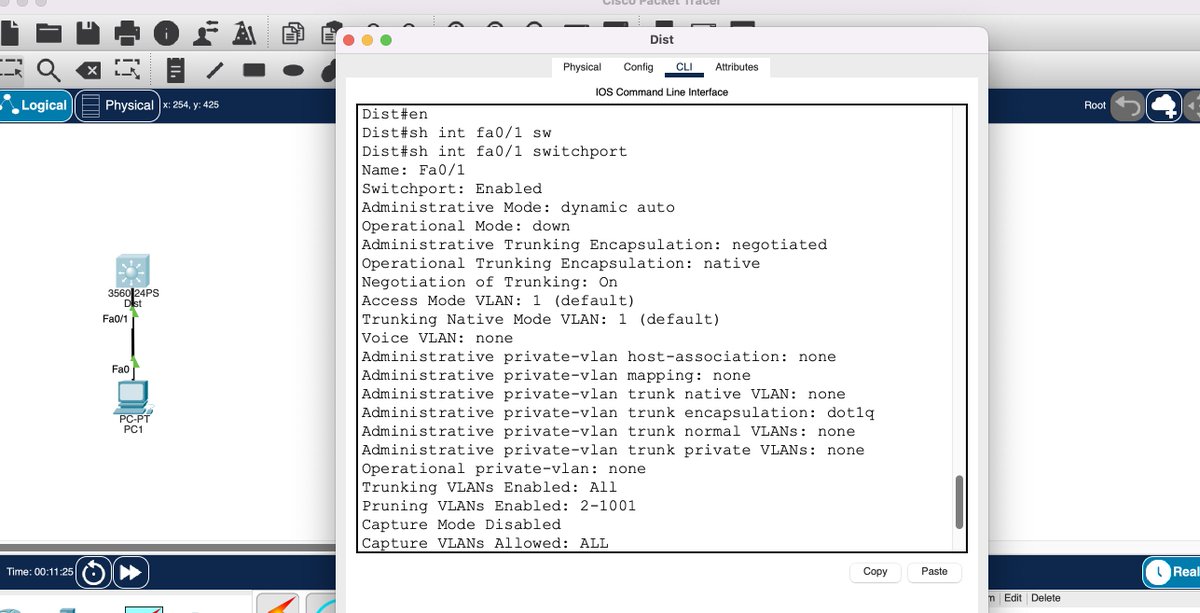This screenshot has height=613, width=1200.
Task: Click the 'Access Mode VLAN: 1 (default)' line
Action: 498,300
